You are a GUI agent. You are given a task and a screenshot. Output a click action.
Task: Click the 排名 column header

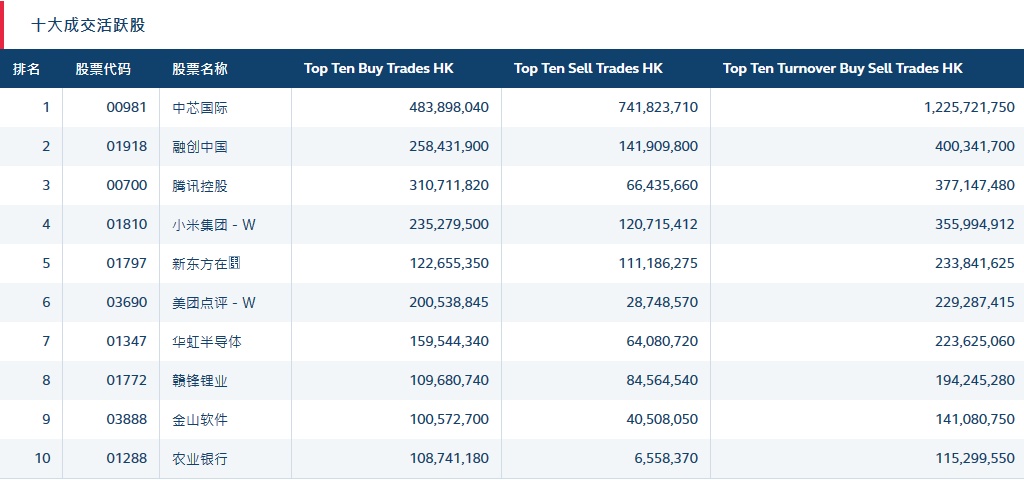point(27,69)
